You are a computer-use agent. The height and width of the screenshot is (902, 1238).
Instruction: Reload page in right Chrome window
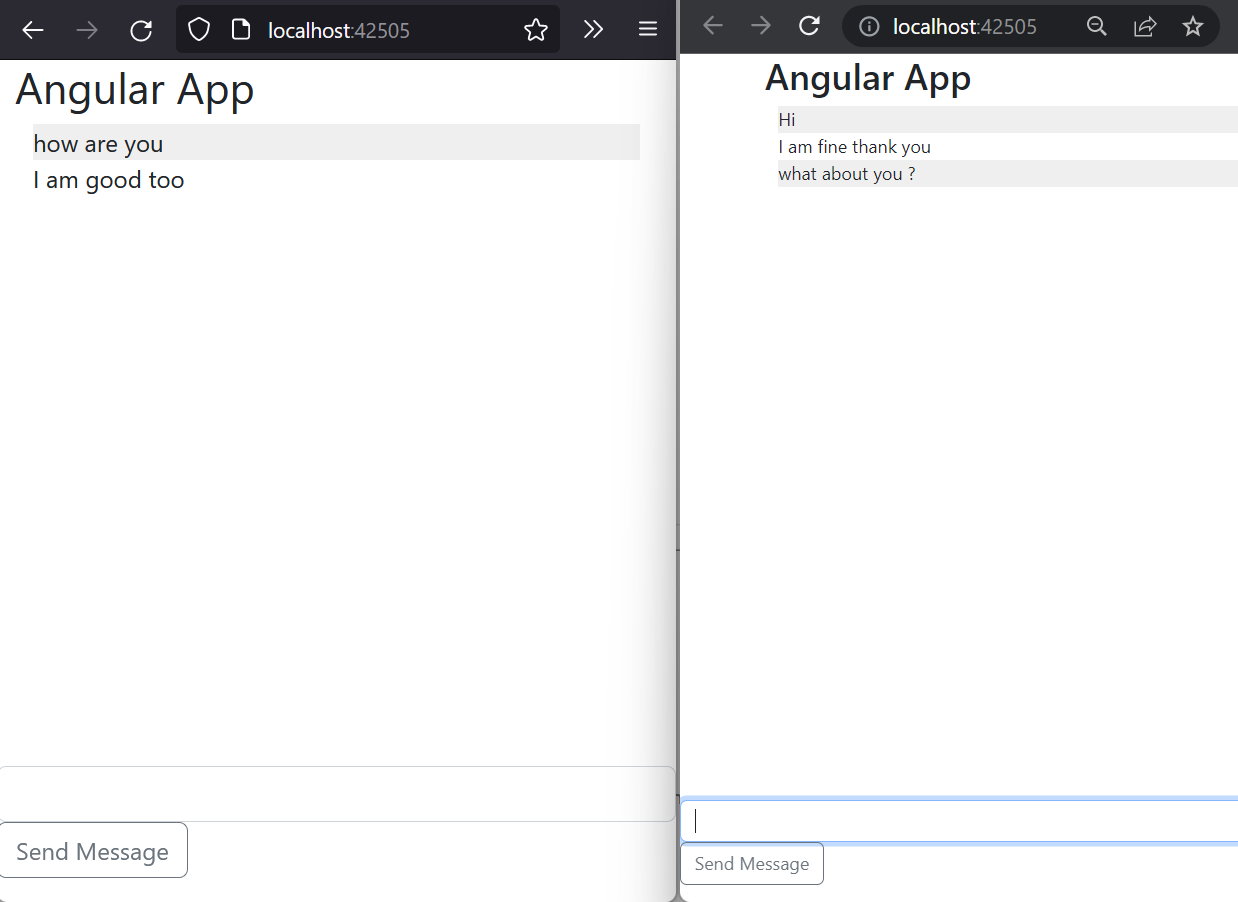tap(809, 26)
